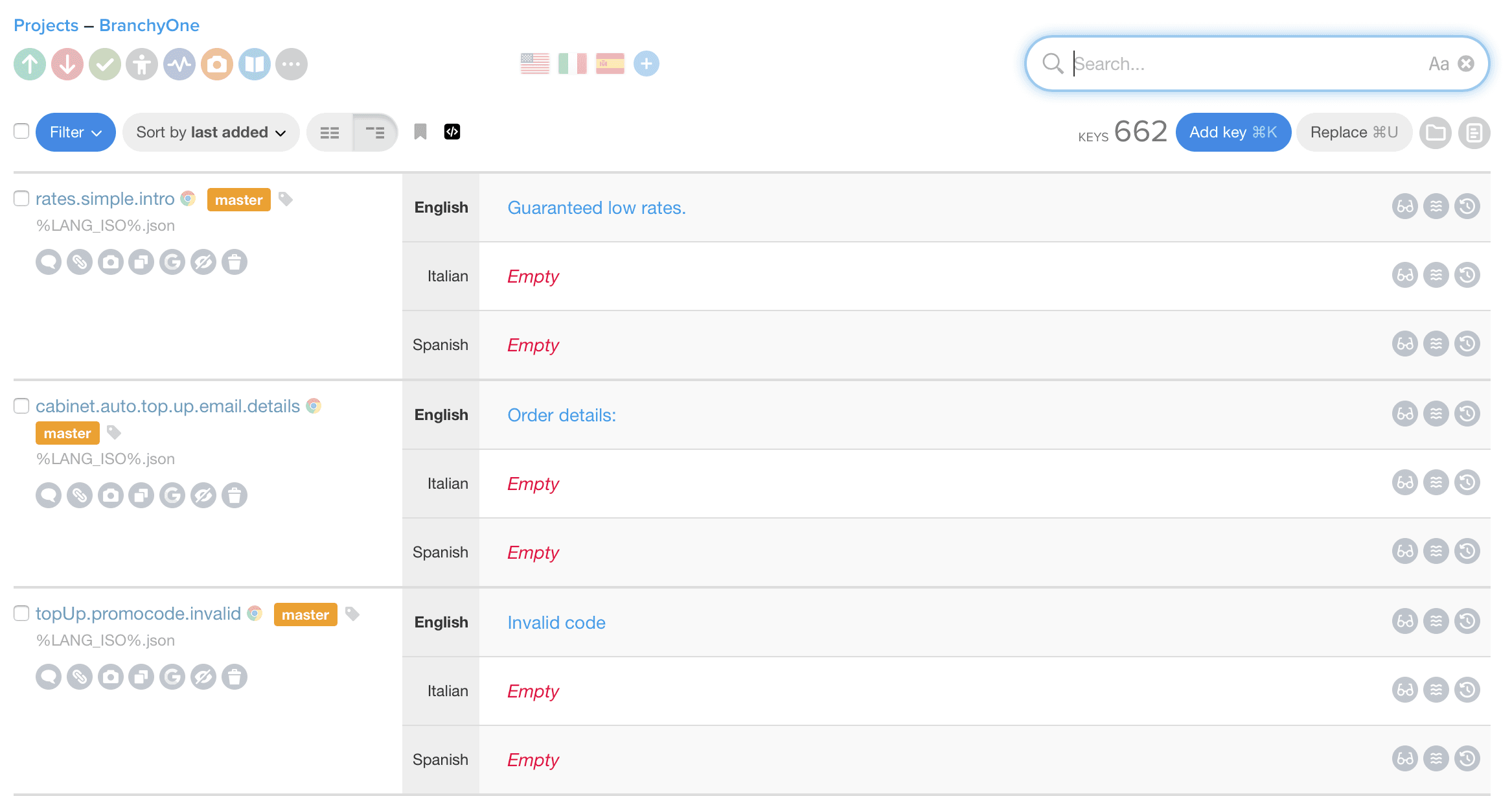1512x796 pixels.
Task: Open history for the Guaranteed low rates translation
Action: (x=1467, y=207)
